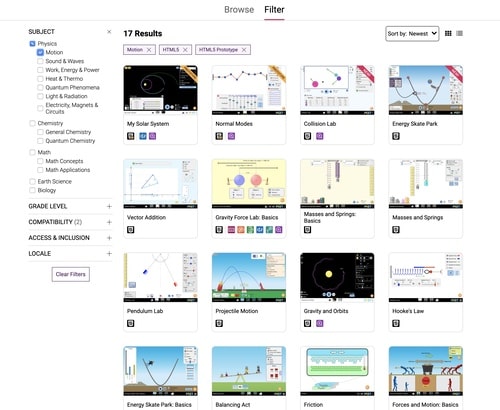Uncheck the Motion checkbox

tap(40, 52)
